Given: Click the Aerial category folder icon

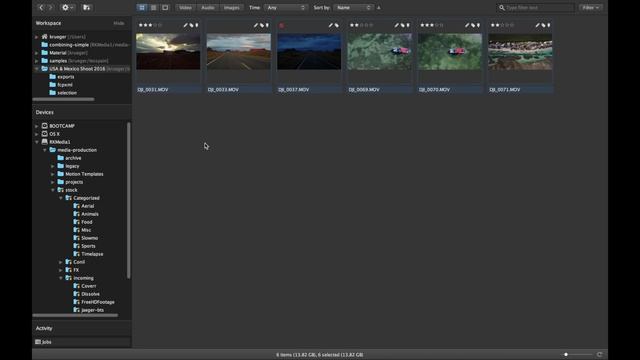Looking at the screenshot, I should tap(76, 206).
